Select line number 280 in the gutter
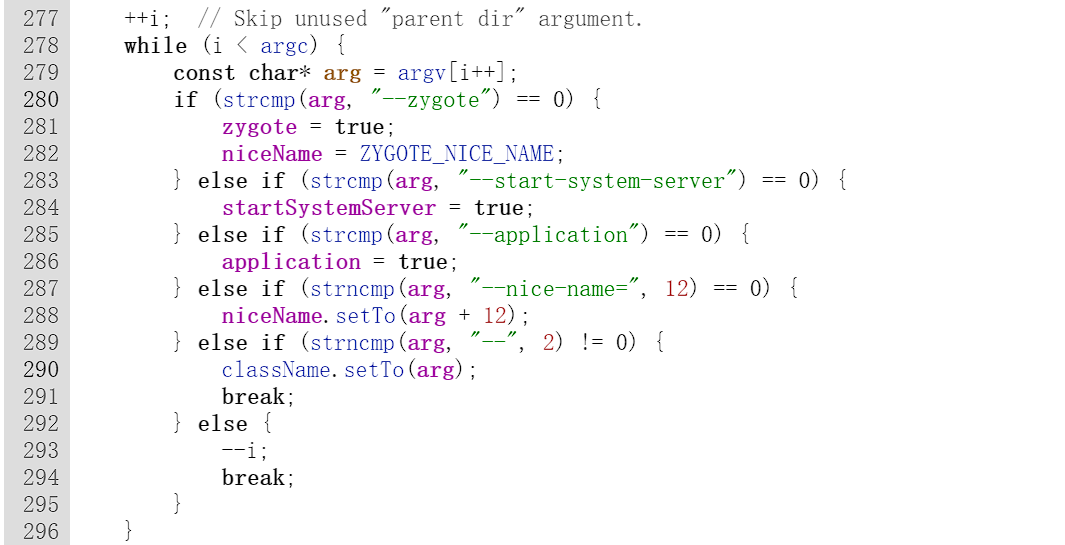This screenshot has width=1065, height=545. (41, 100)
